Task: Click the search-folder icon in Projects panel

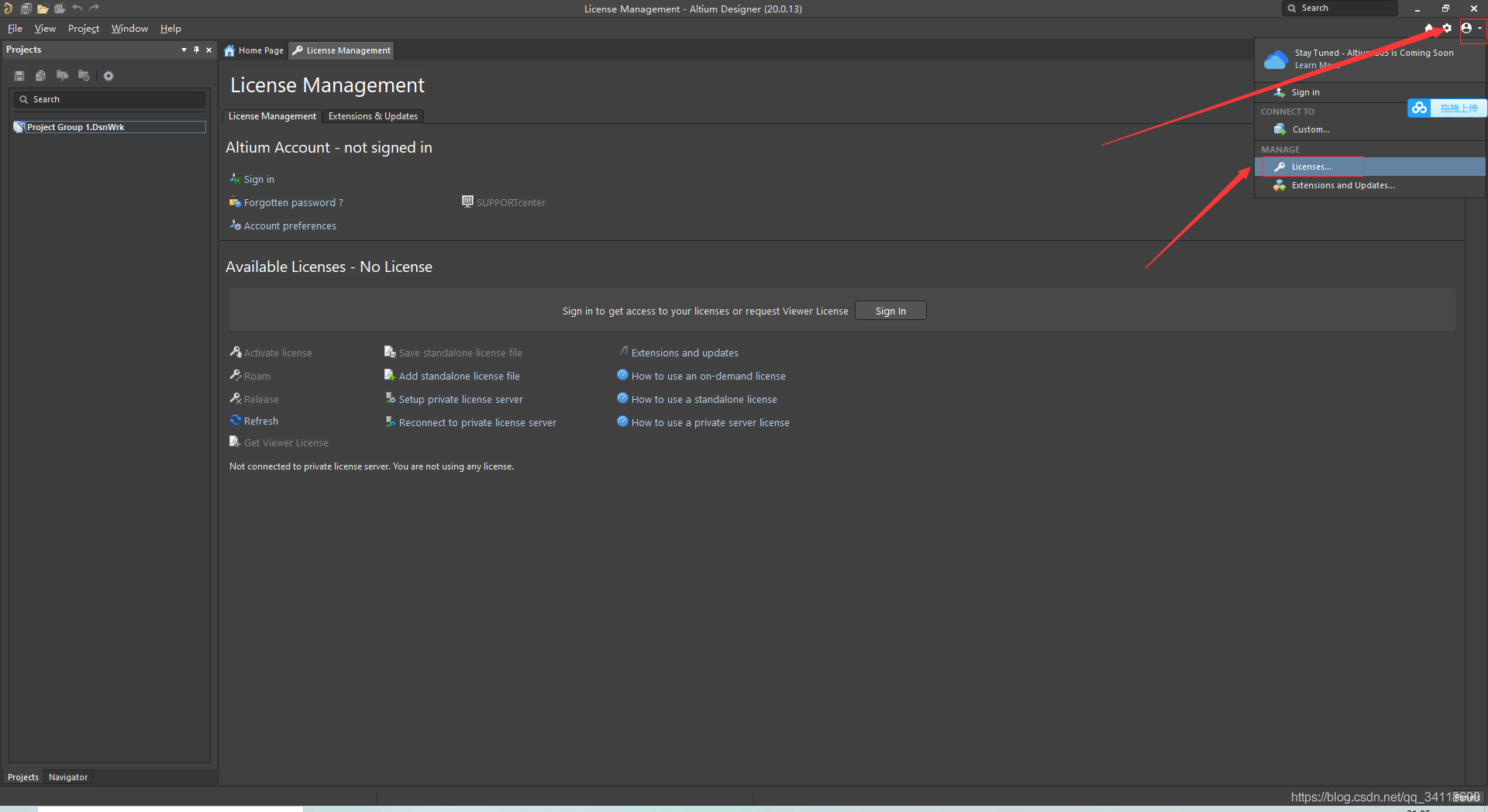Action: (62, 76)
